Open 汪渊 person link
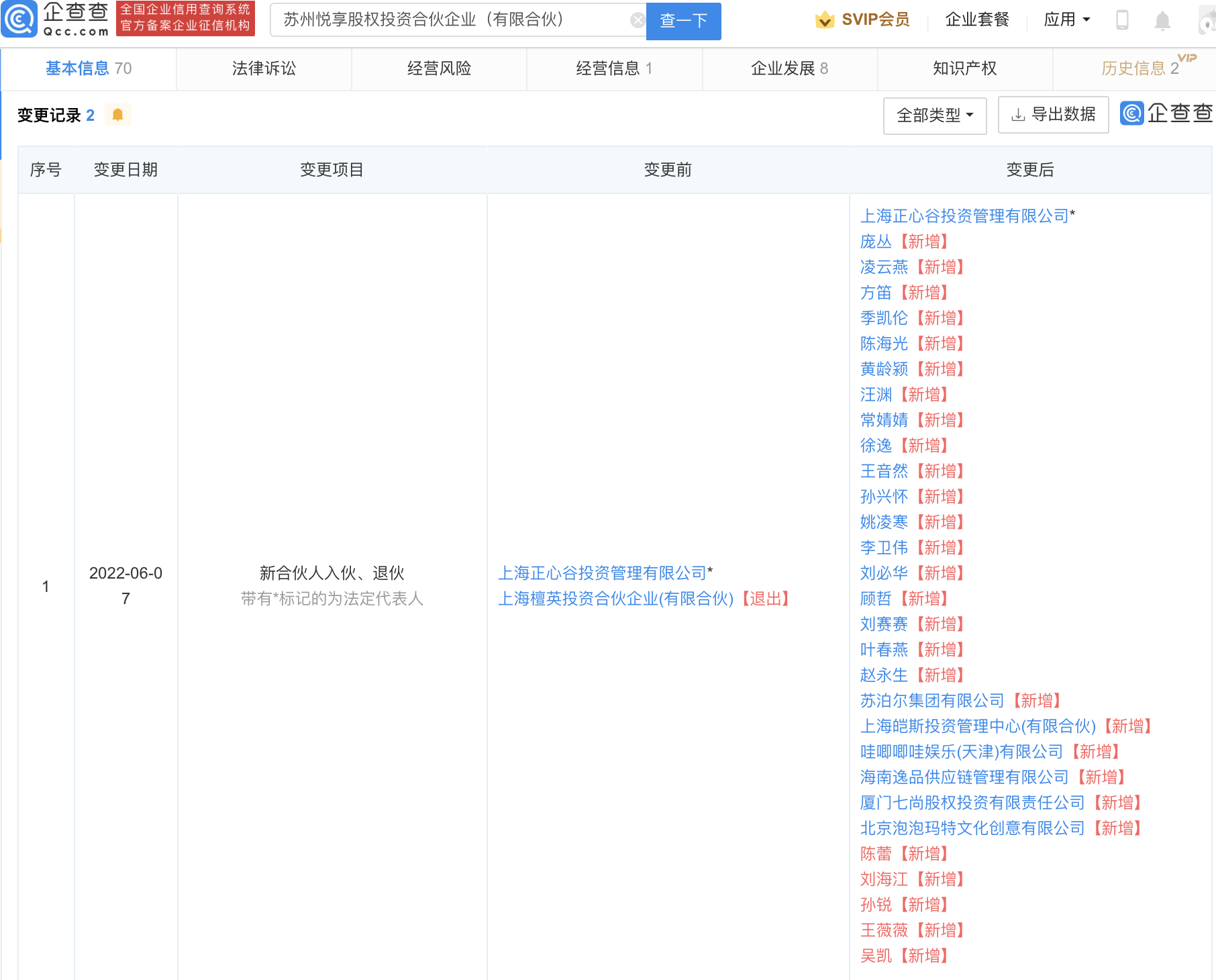 [x=876, y=395]
